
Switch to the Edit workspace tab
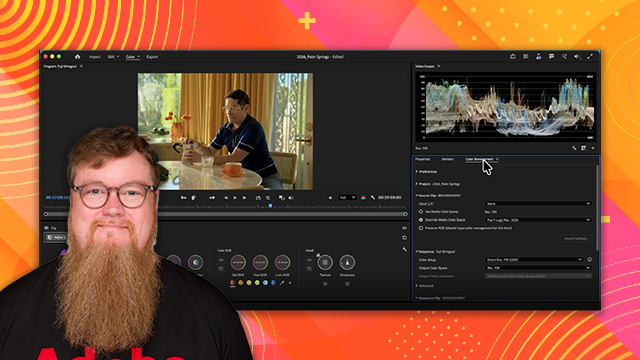tap(111, 57)
